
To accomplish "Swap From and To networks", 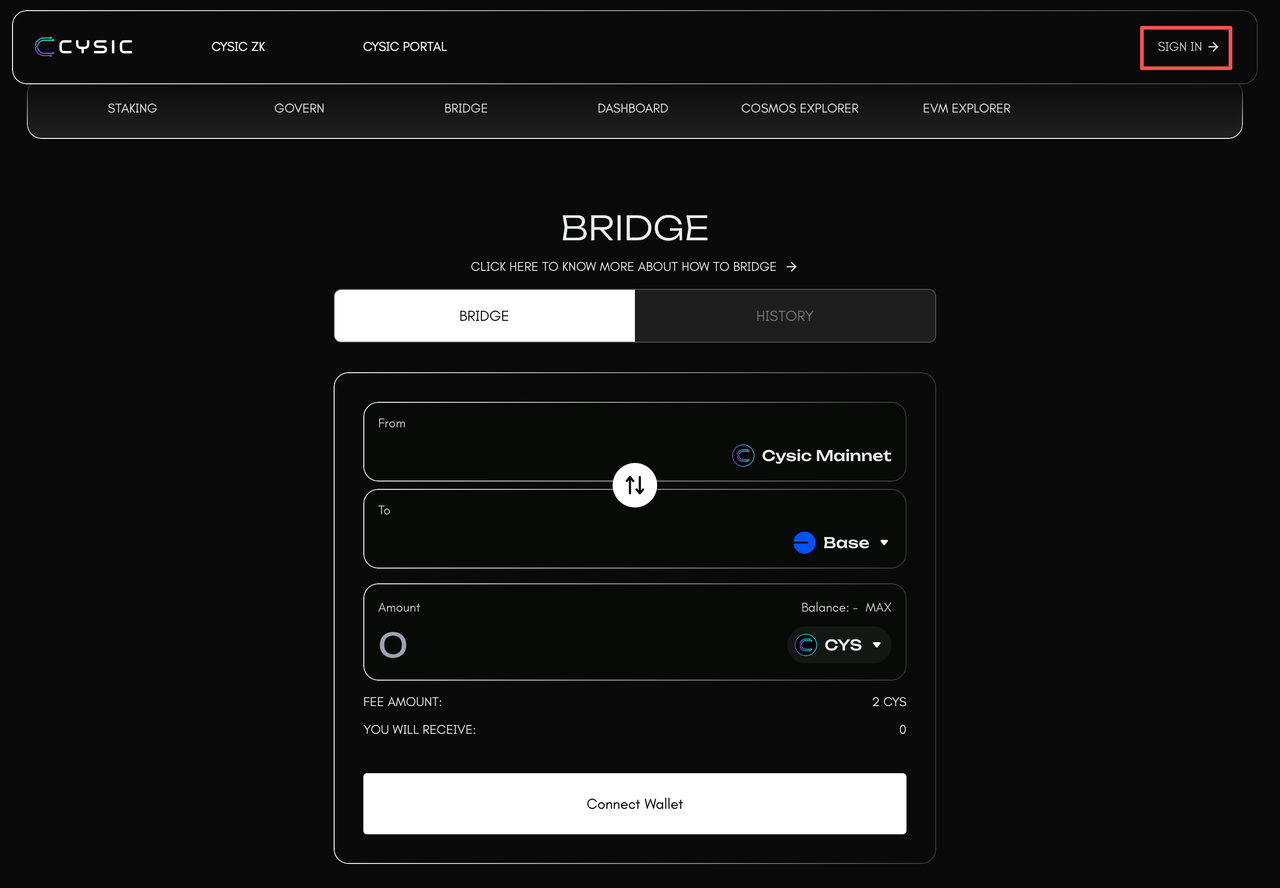I will click(635, 485).
